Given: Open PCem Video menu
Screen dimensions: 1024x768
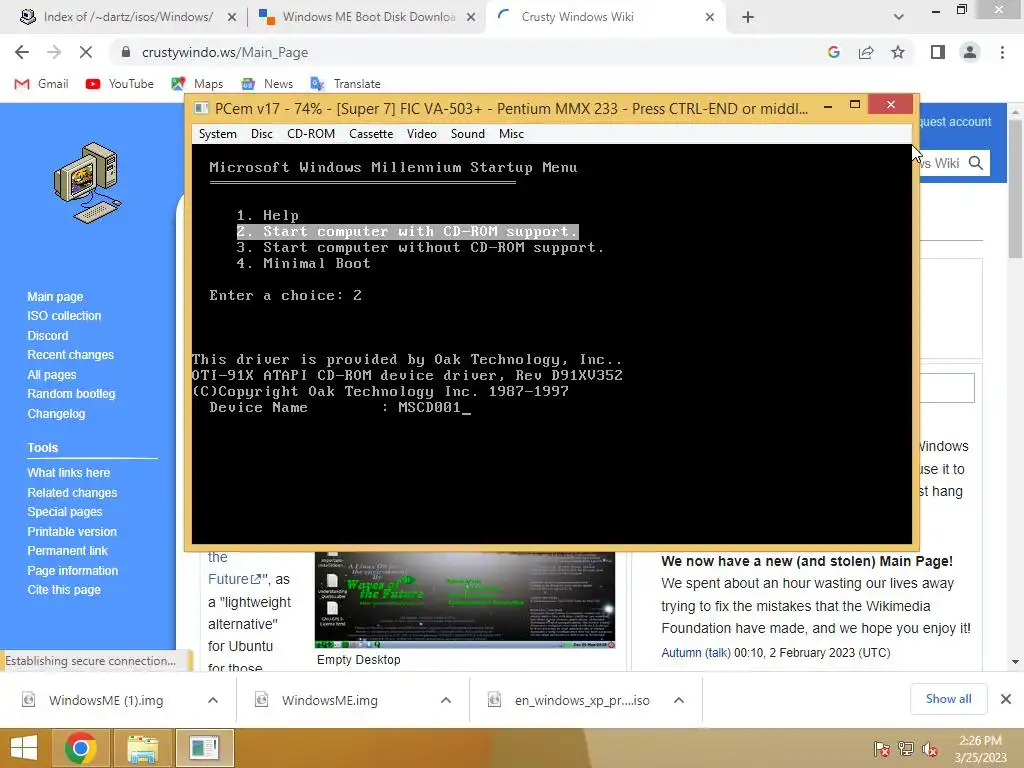Looking at the screenshot, I should click(x=422, y=134).
